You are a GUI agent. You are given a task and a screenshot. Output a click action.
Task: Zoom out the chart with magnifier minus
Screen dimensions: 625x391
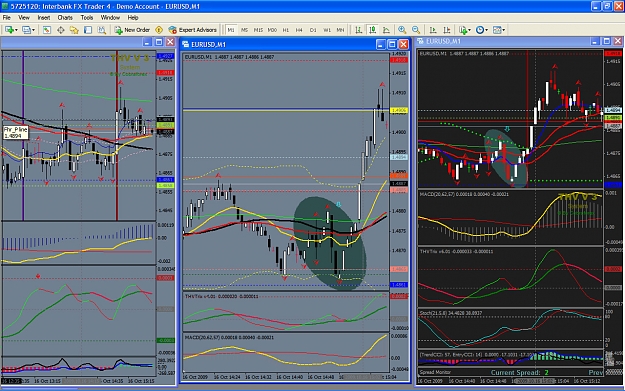(416, 30)
